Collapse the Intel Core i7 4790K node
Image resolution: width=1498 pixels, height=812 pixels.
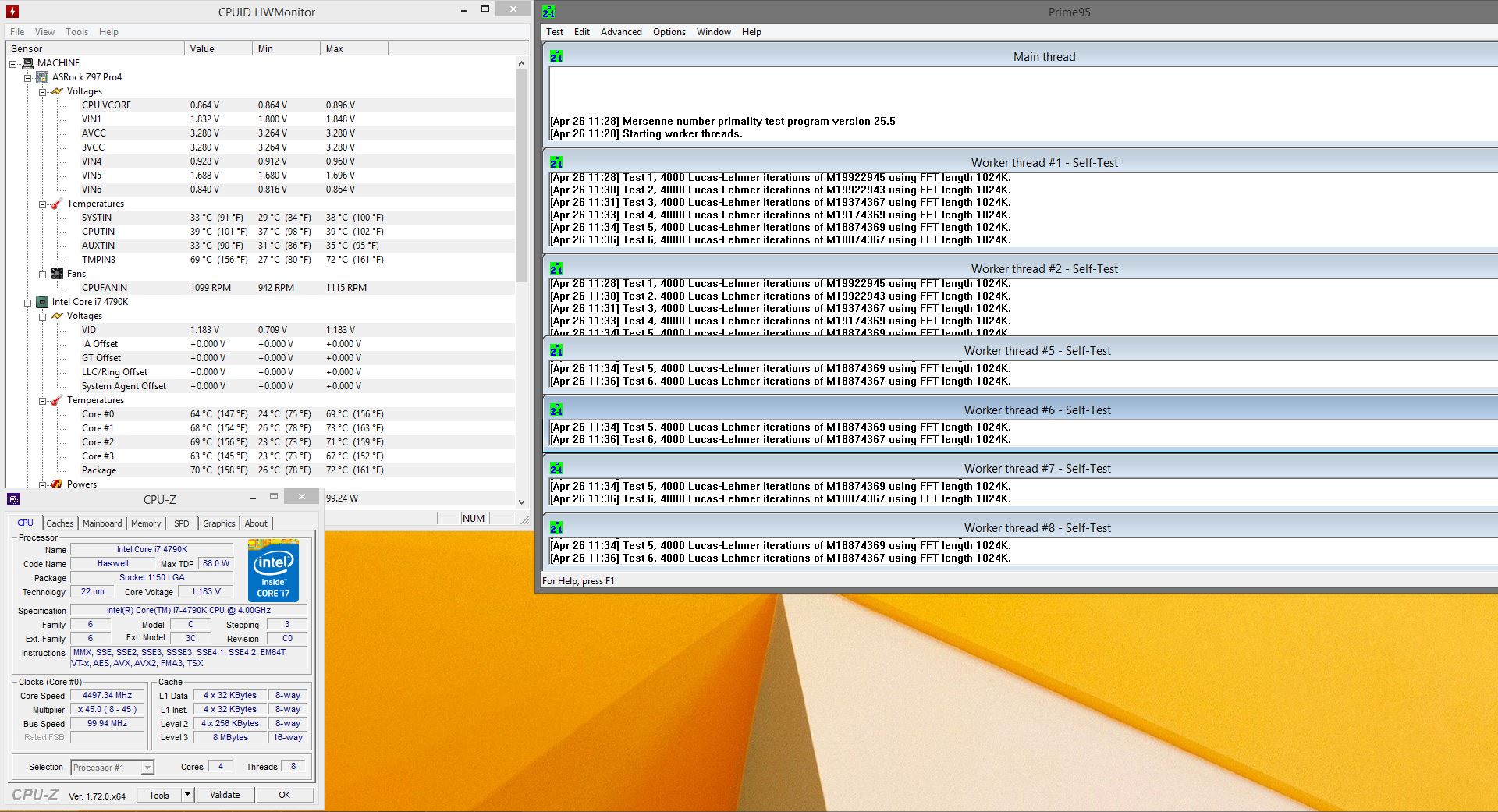(27, 303)
